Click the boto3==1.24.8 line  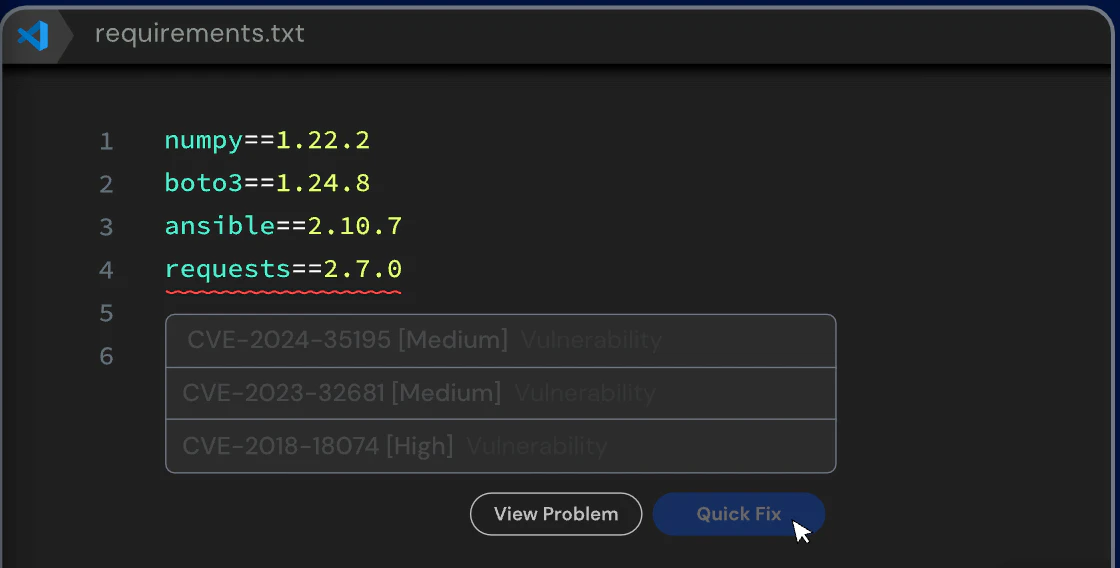(x=267, y=183)
